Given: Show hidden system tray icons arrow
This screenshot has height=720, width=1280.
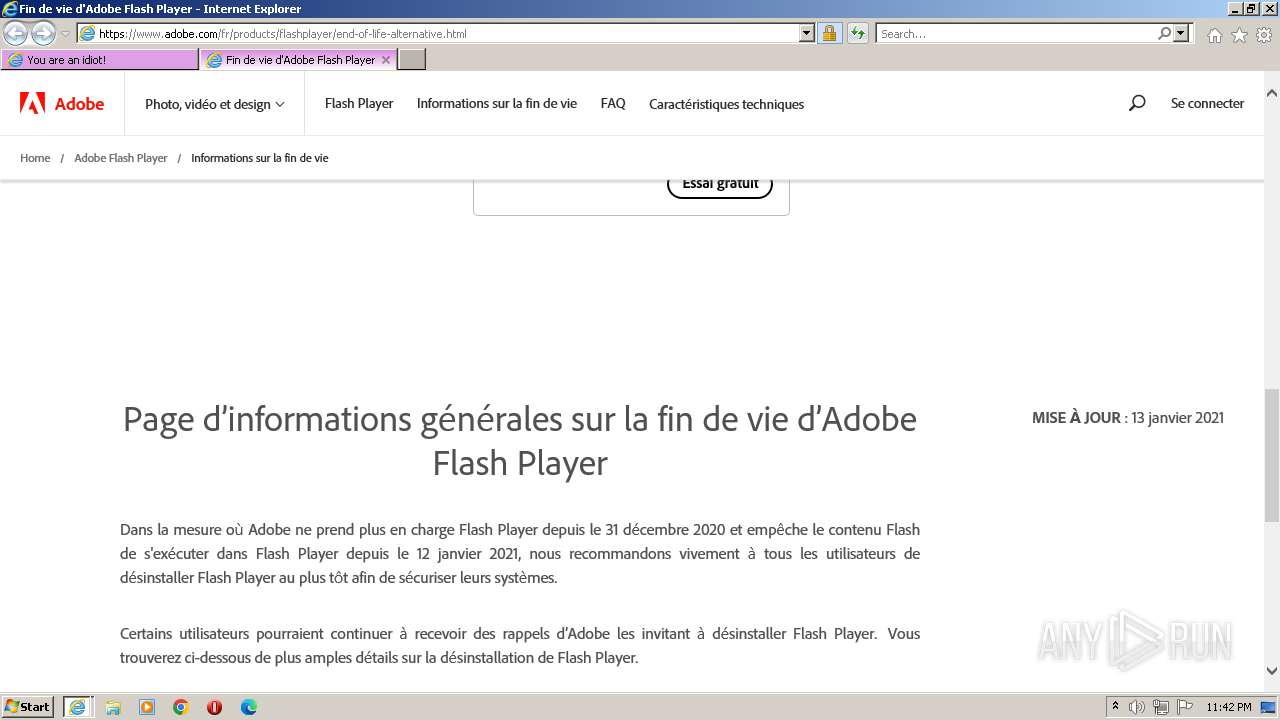Looking at the screenshot, I should [1115, 706].
